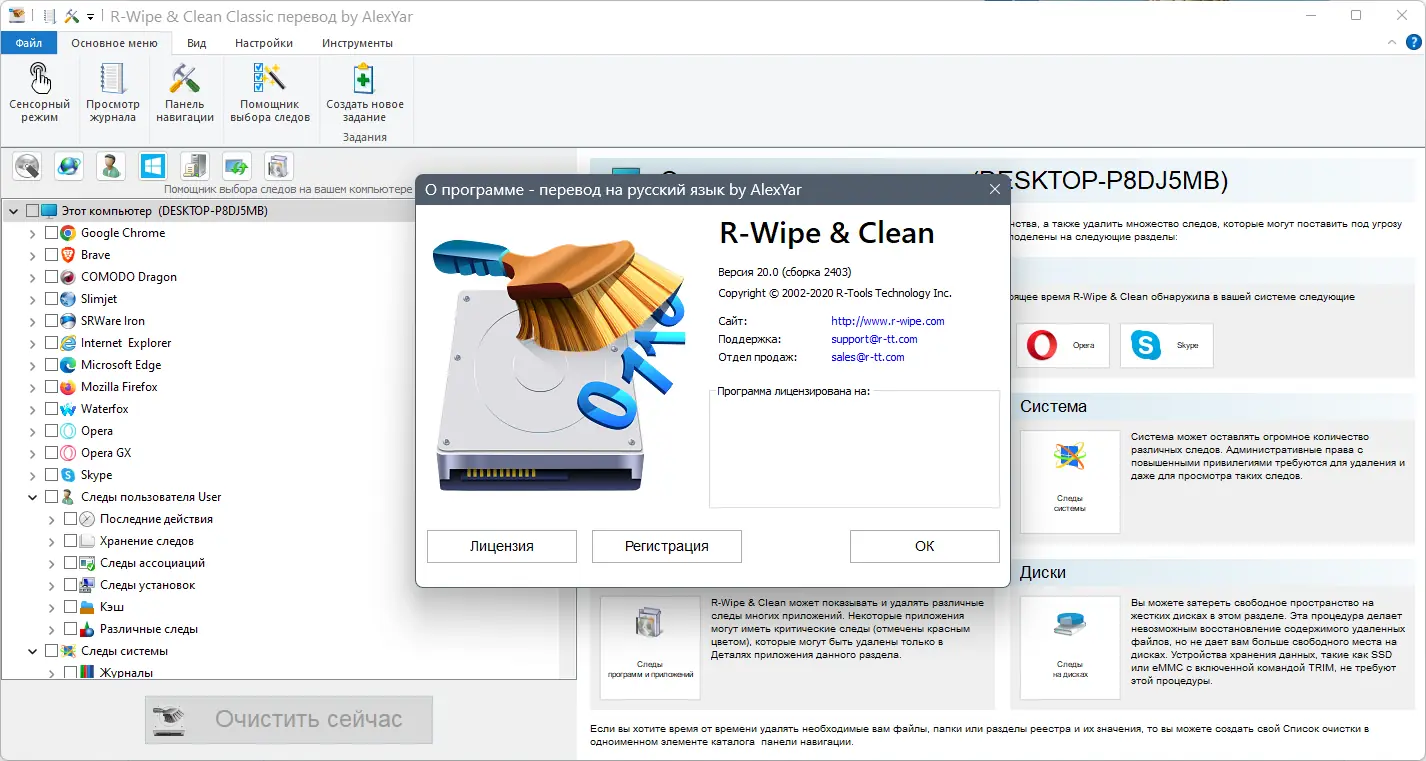Collapse the Следы системы node

pos(32,649)
